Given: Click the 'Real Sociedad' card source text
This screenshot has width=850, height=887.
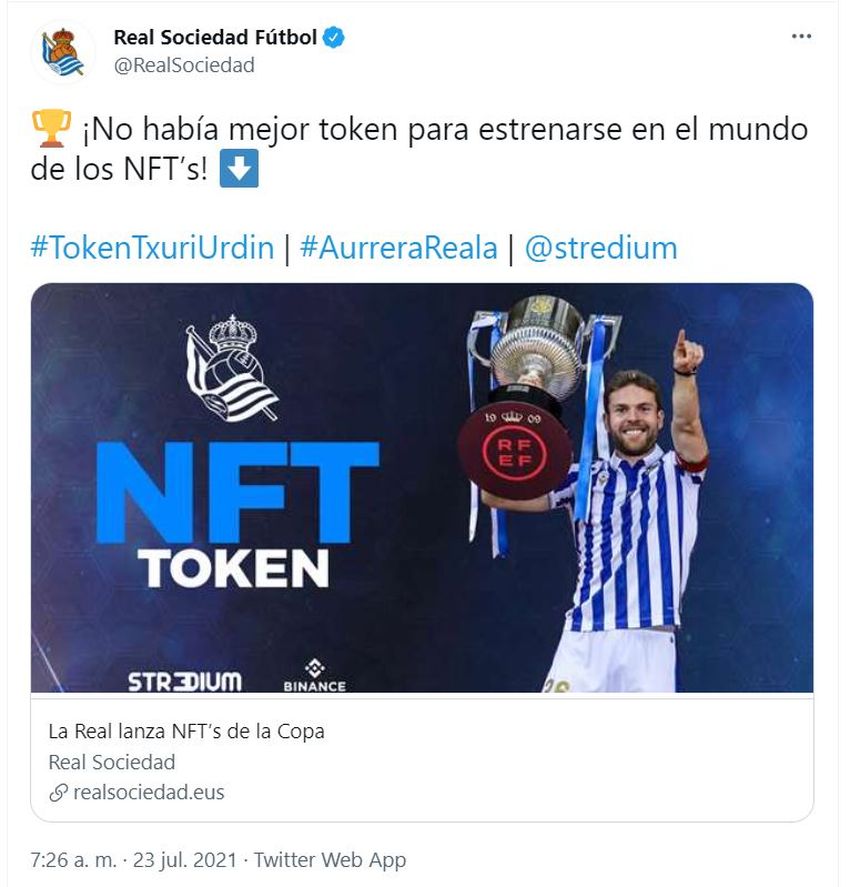Looking at the screenshot, I should [x=112, y=762].
